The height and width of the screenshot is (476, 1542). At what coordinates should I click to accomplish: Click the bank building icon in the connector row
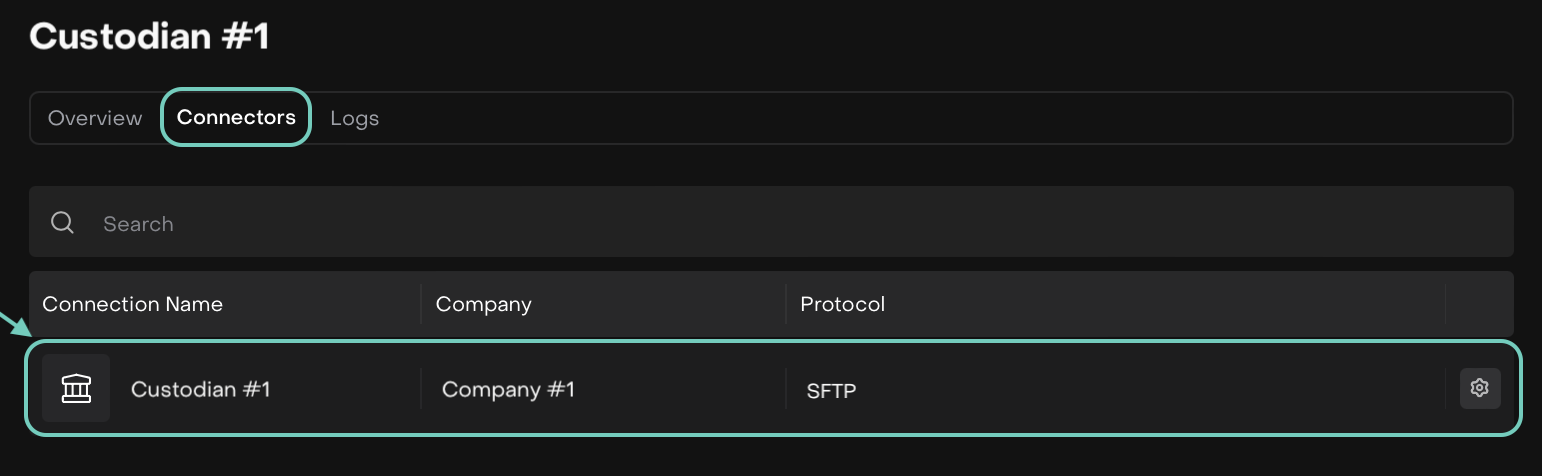coord(76,388)
